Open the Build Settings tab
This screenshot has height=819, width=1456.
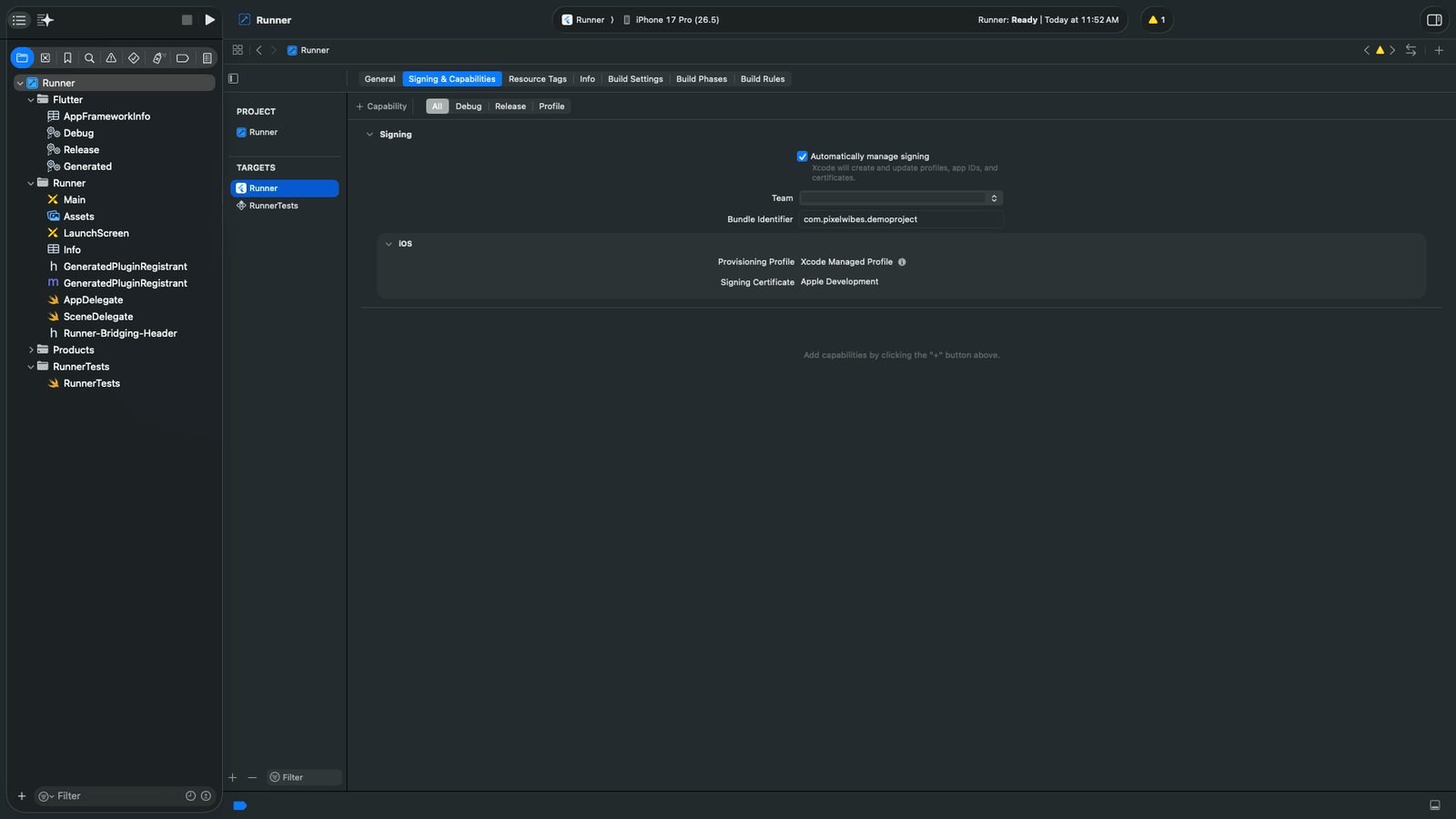tap(635, 79)
